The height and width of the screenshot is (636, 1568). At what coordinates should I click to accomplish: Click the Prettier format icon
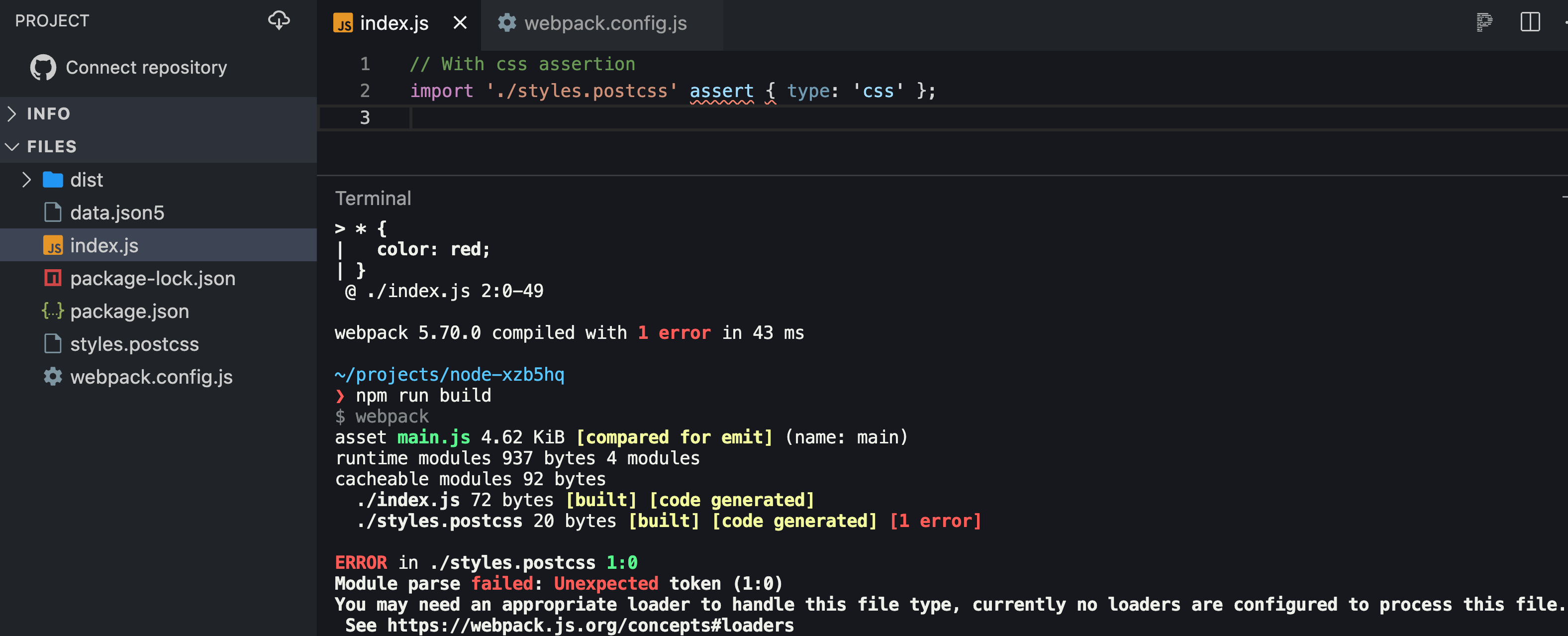(x=1484, y=22)
